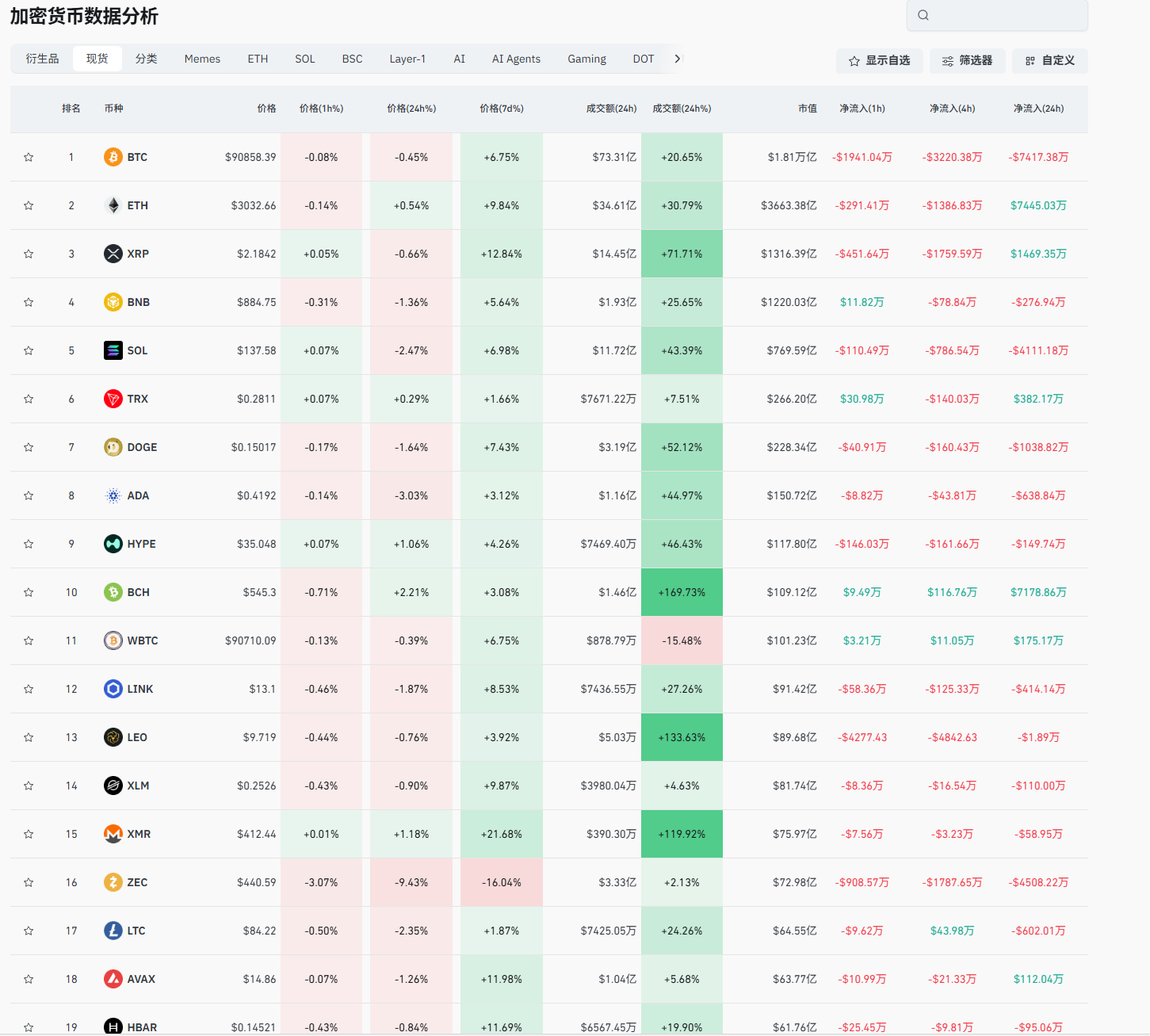Click BCH green +169.73% volume cell
This screenshot has height=1036, width=1150.
coord(682,592)
